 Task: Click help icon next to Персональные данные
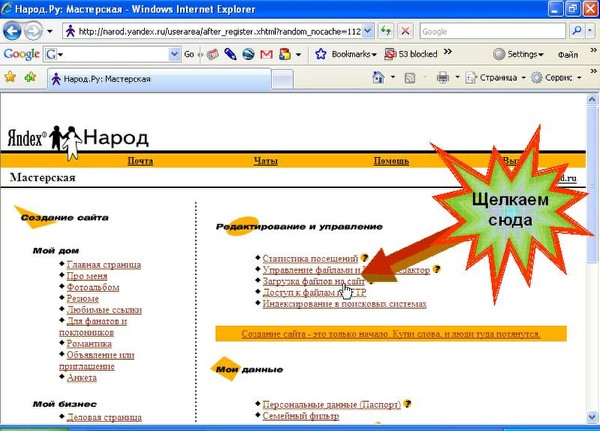point(408,403)
